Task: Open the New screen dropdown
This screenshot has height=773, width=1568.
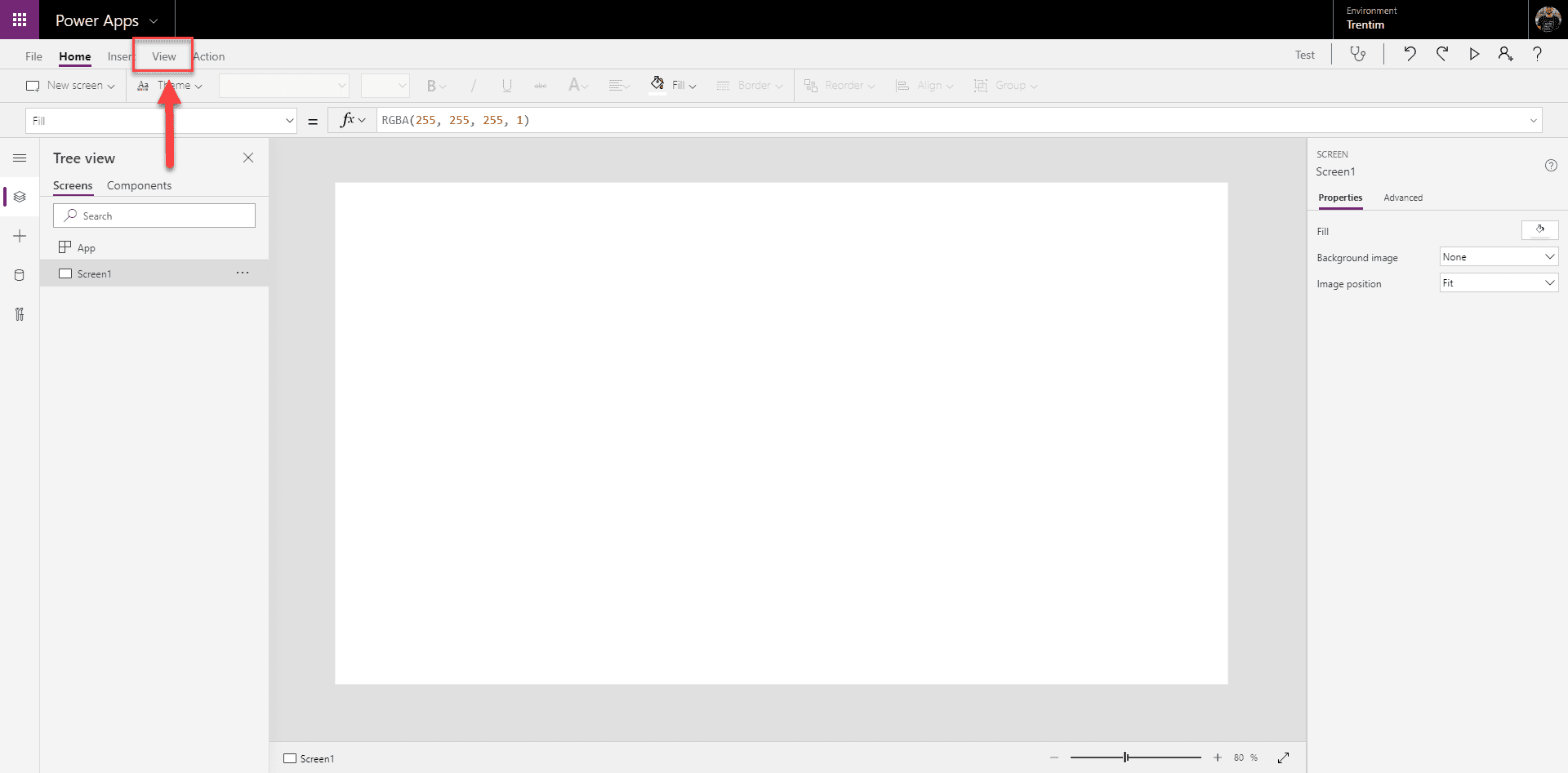Action: [x=70, y=85]
